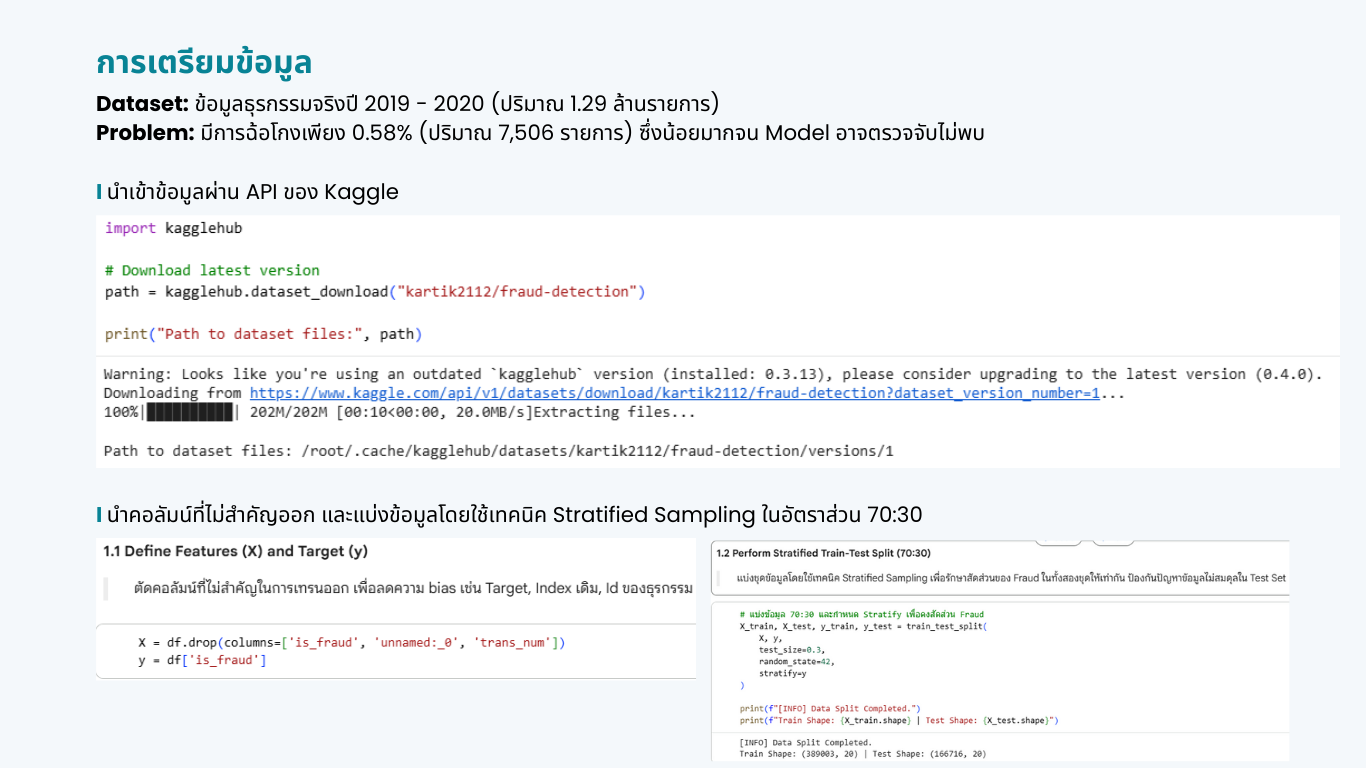
Task: Click the print "[INFO] Data Split Completed." code line
Action: [x=830, y=708]
